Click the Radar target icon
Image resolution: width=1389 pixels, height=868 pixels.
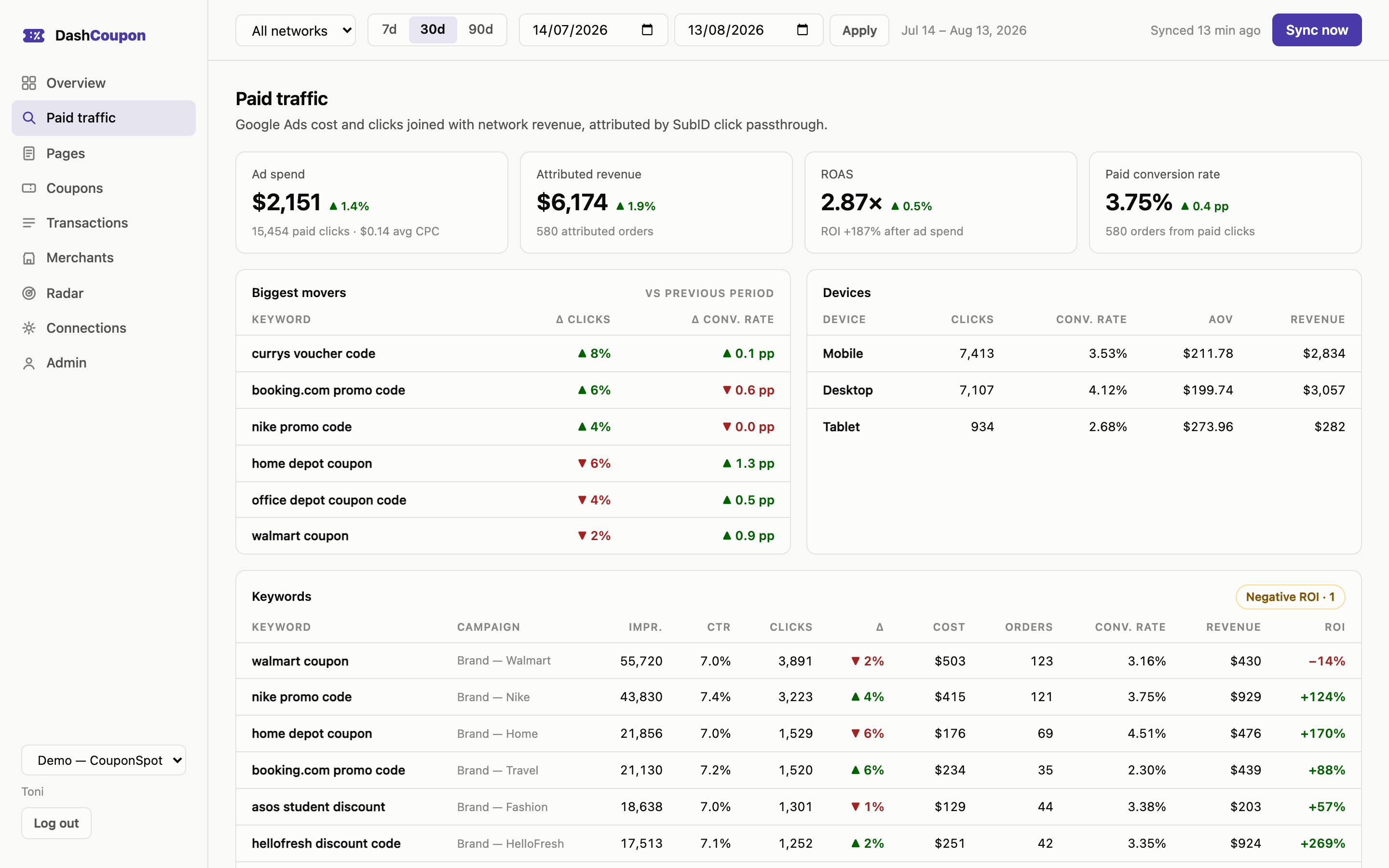(29, 293)
